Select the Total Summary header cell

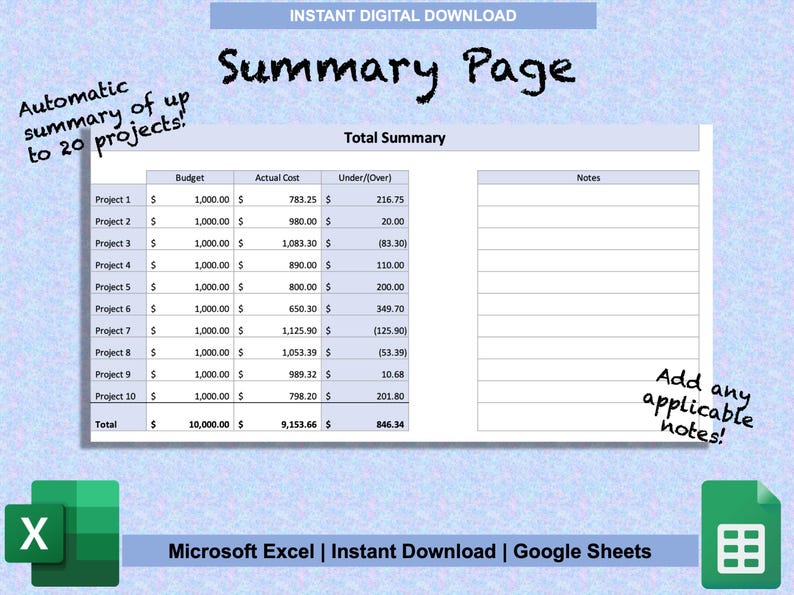click(394, 138)
